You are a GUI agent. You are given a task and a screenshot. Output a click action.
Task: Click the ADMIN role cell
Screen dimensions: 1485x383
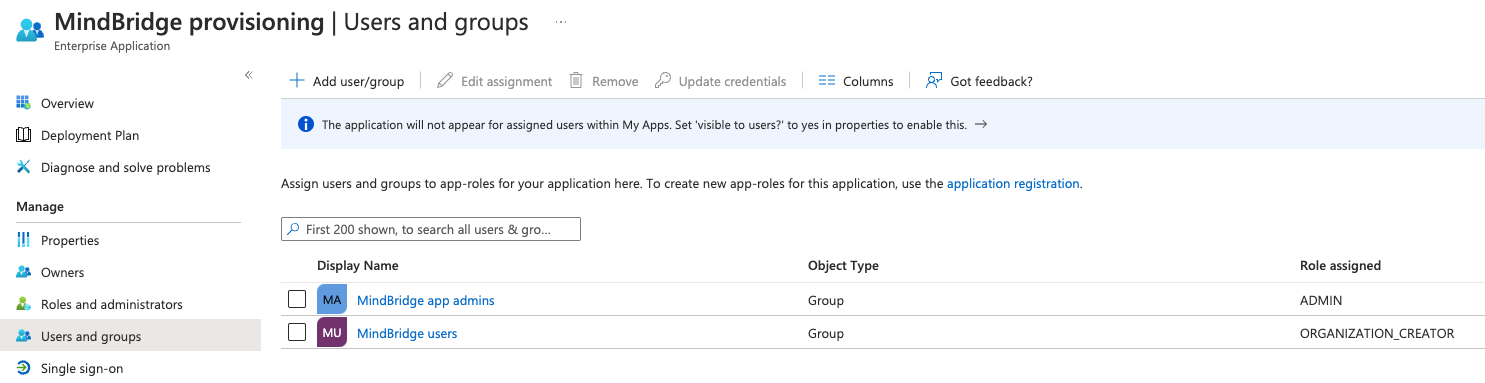(1321, 300)
